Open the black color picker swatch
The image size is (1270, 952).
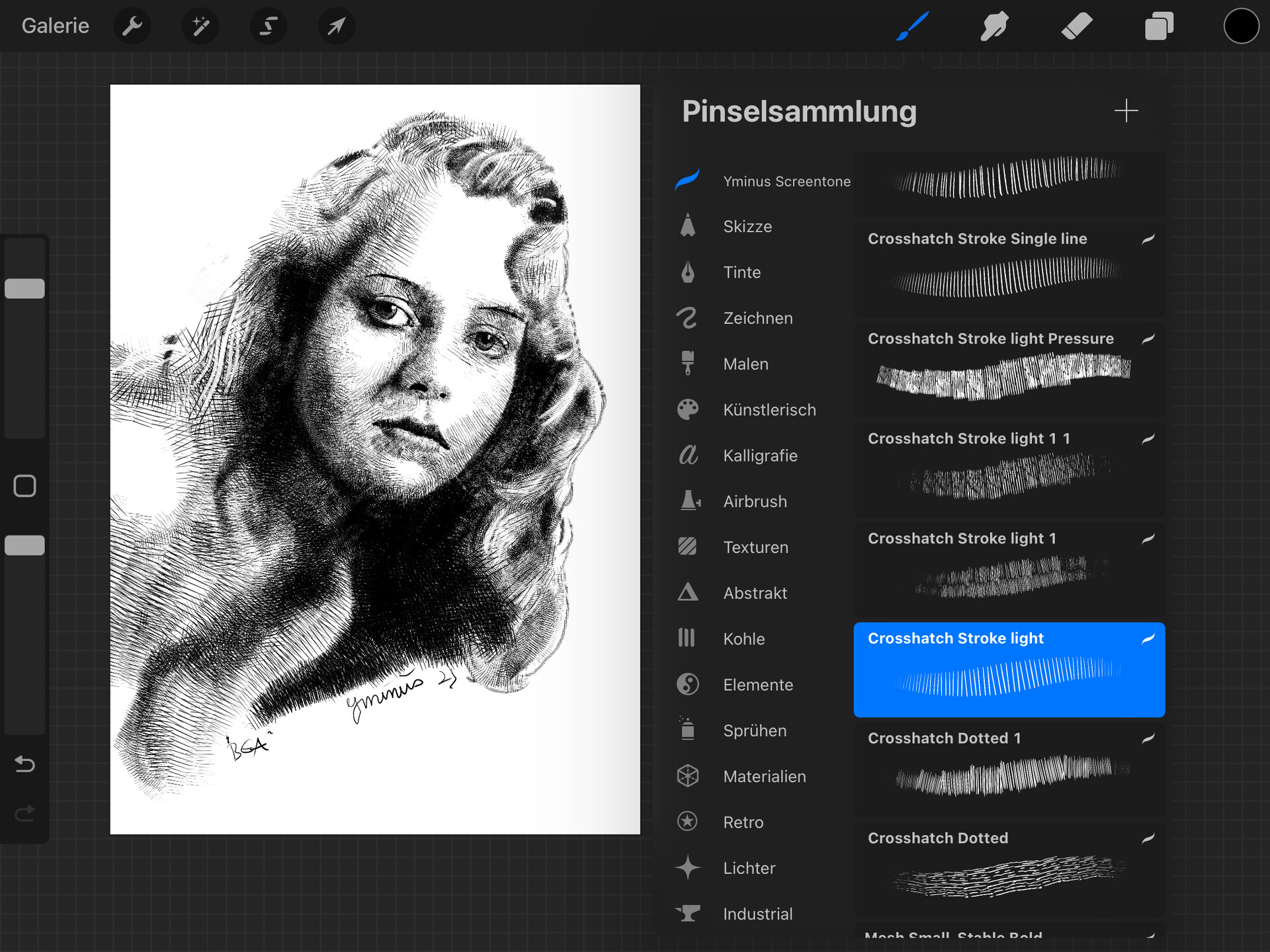(x=1241, y=26)
